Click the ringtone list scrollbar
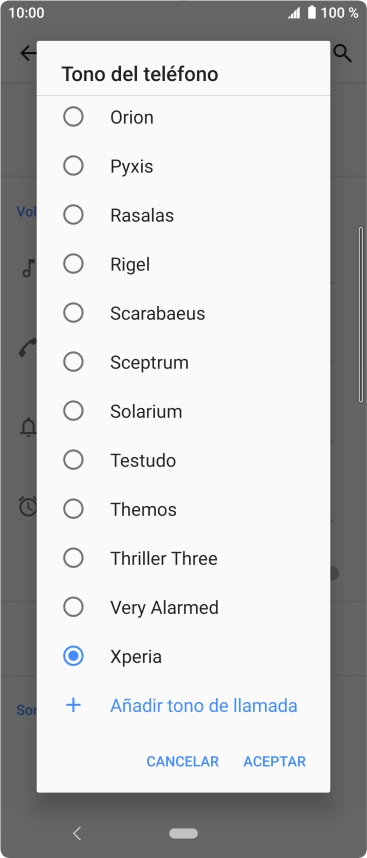Viewport: 367px width, 858px height. (x=360, y=315)
